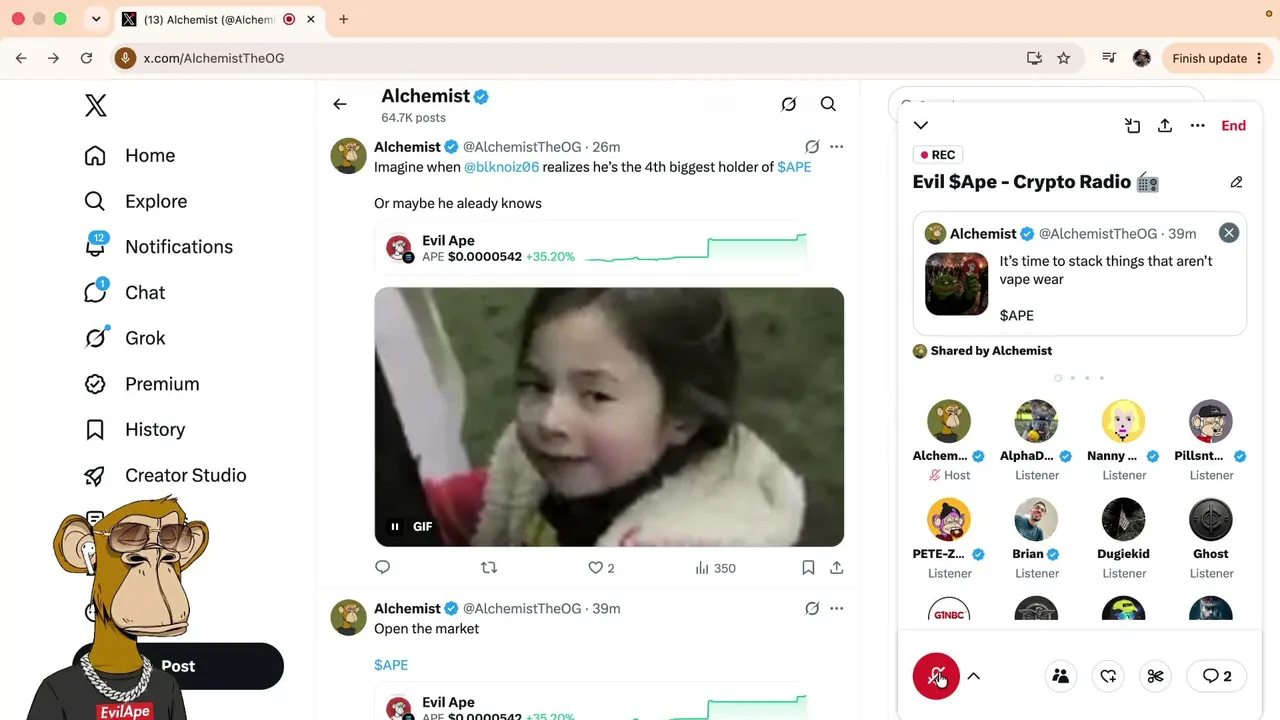This screenshot has width=1280, height=720.
Task: Expand microphone options with the up chevron
Action: (x=973, y=676)
